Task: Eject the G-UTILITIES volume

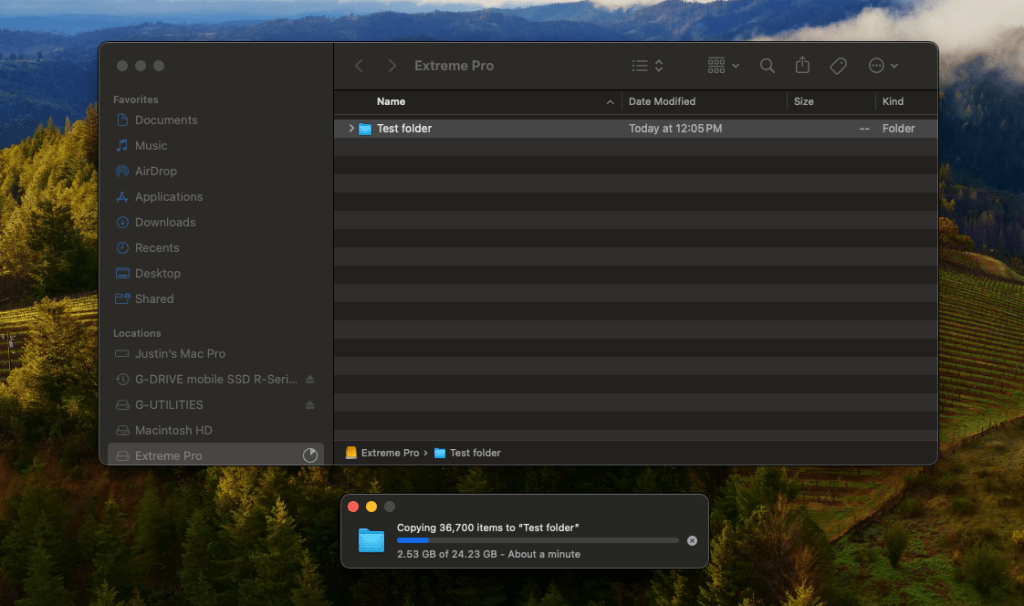Action: pyautogui.click(x=310, y=404)
